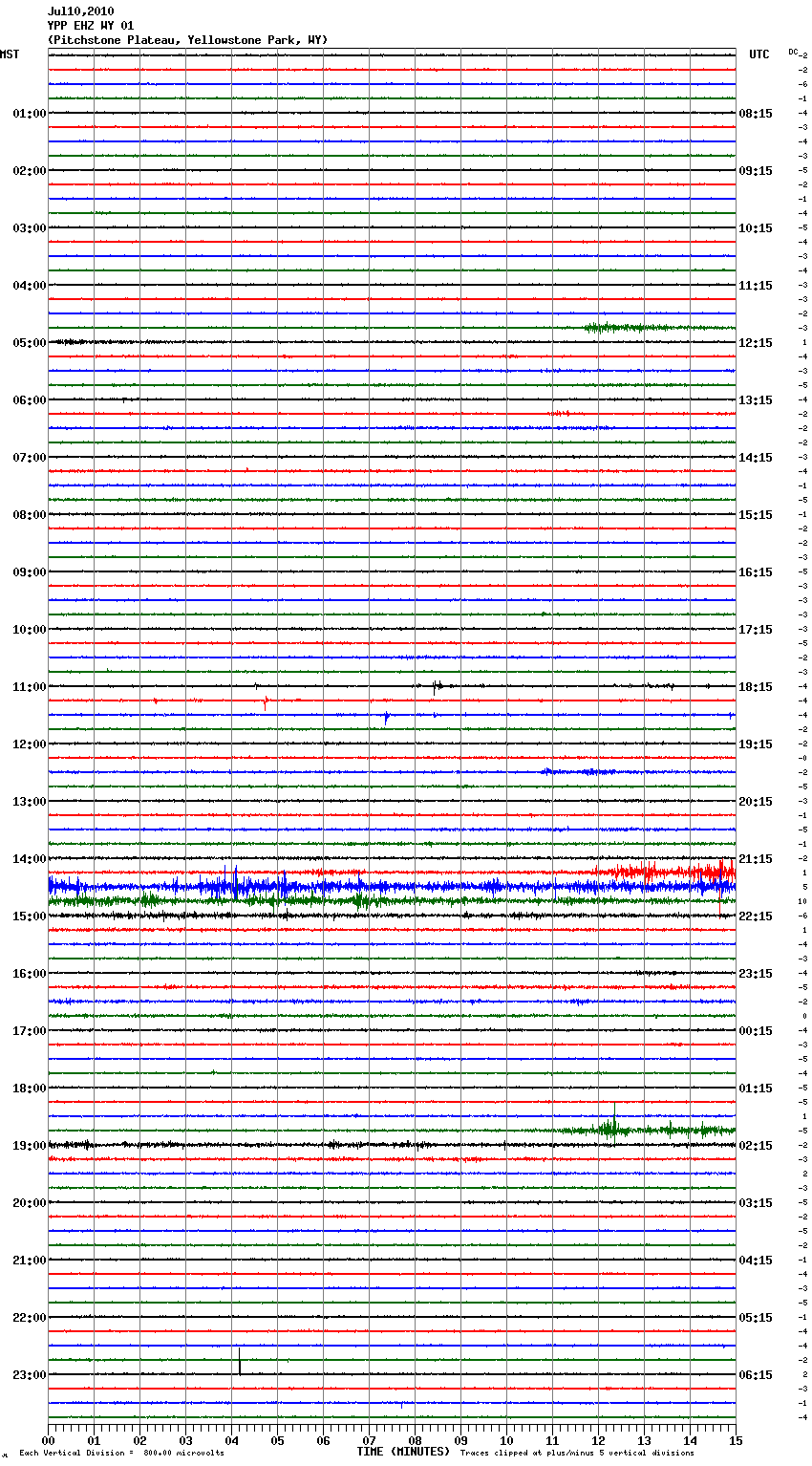This screenshot has width=812, height=1466.
Task: Select the "21:00" MST time label
Action: click(29, 1261)
